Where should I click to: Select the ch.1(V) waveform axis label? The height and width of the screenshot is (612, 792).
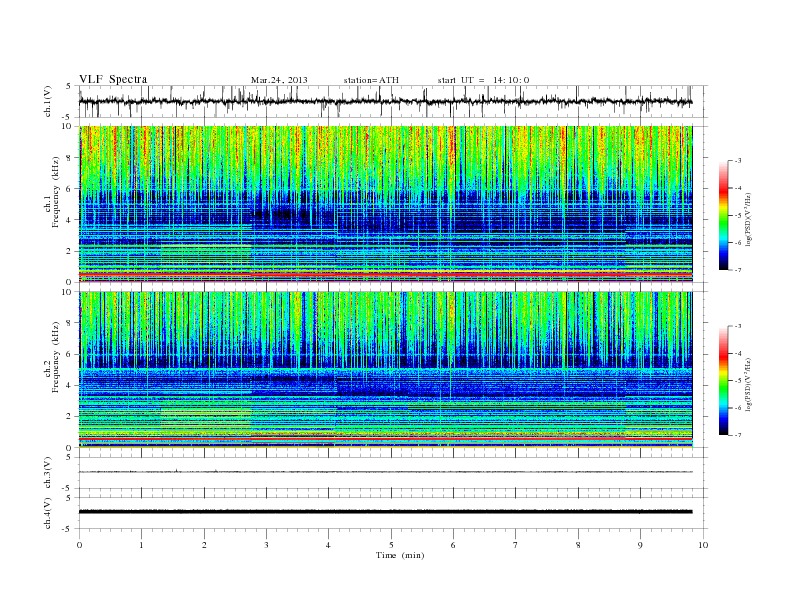click(x=48, y=101)
